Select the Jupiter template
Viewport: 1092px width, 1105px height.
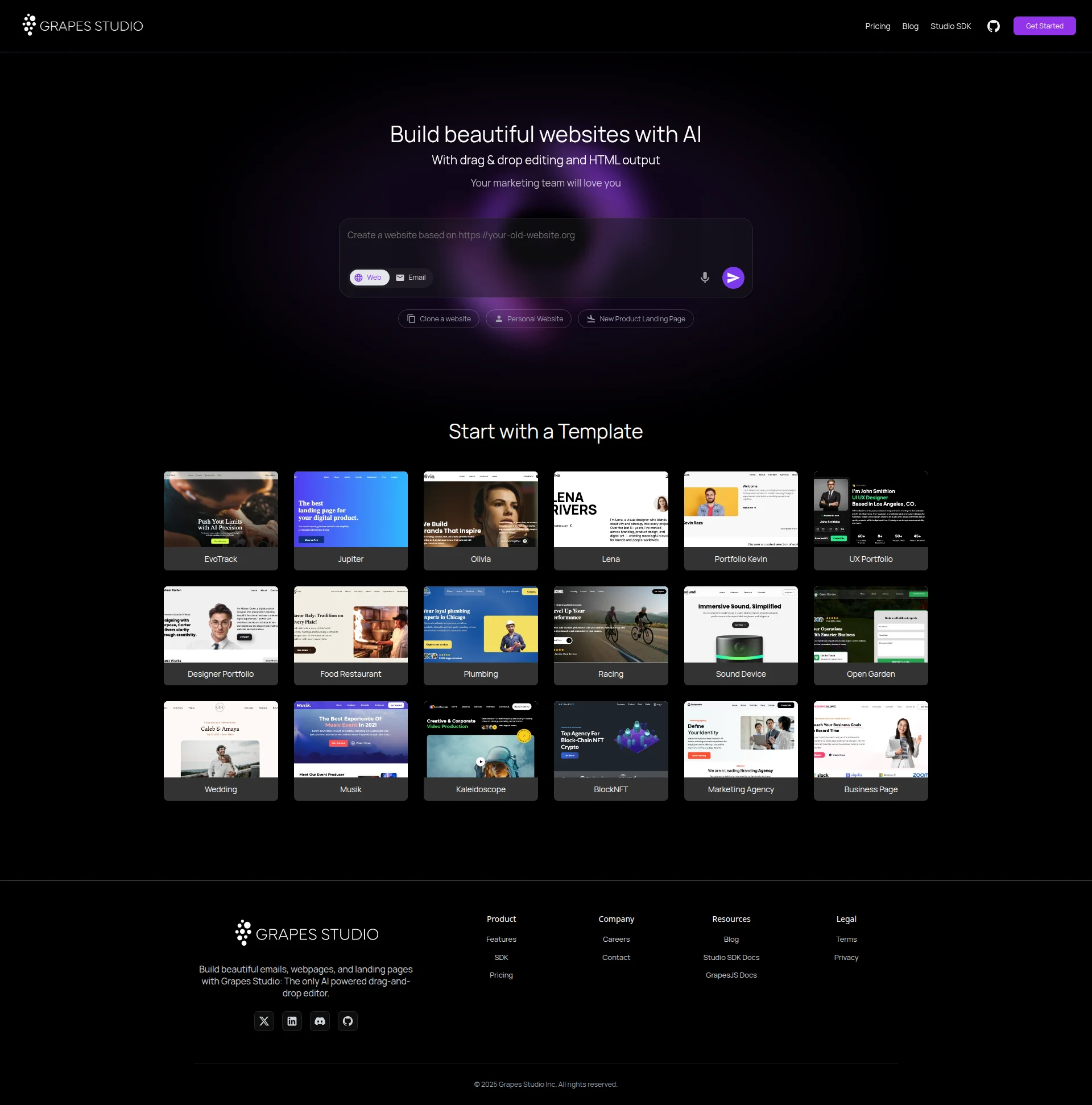[x=351, y=520]
